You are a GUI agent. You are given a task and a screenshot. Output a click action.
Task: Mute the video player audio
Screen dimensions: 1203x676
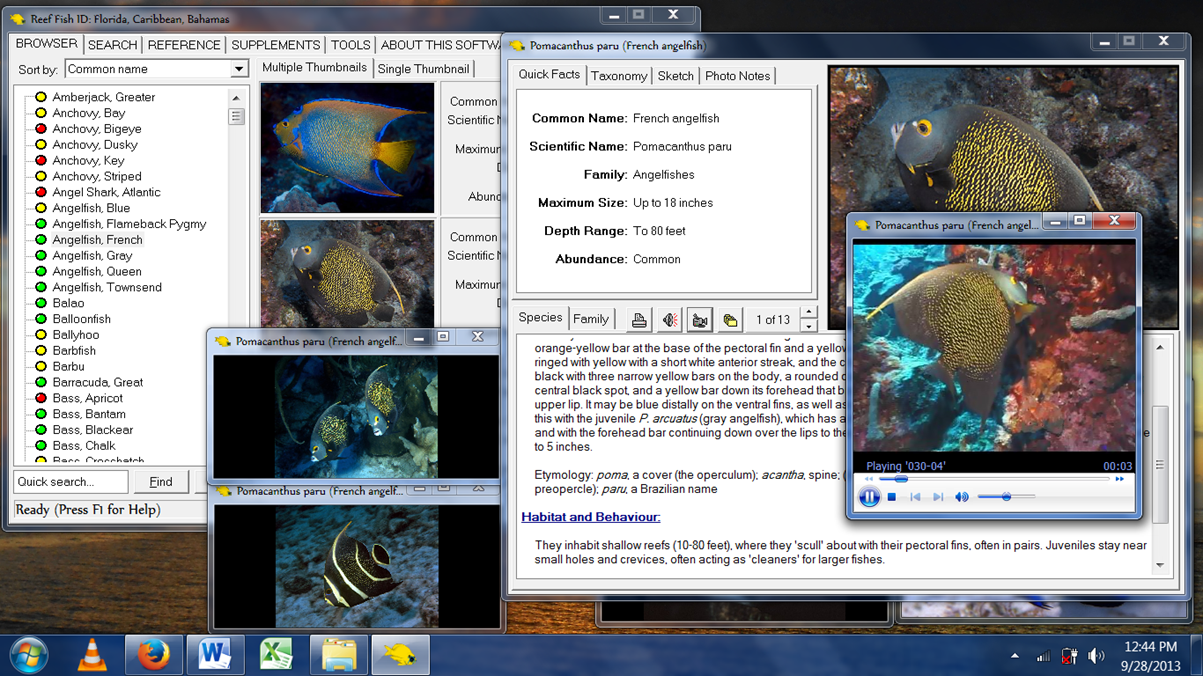tap(961, 497)
